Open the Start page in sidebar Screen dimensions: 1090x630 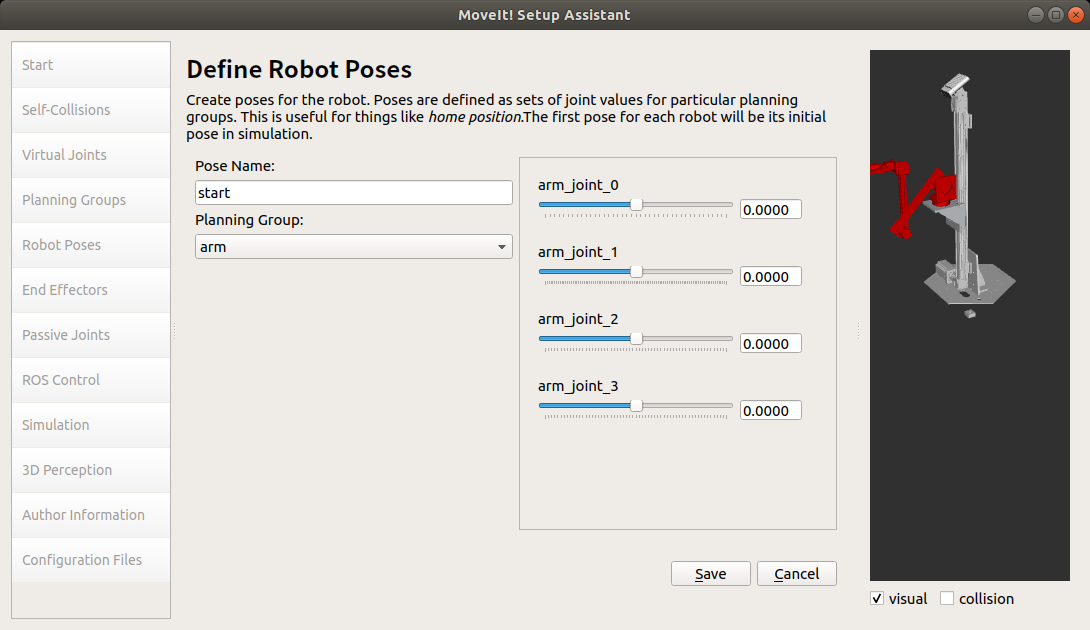[x=91, y=65]
